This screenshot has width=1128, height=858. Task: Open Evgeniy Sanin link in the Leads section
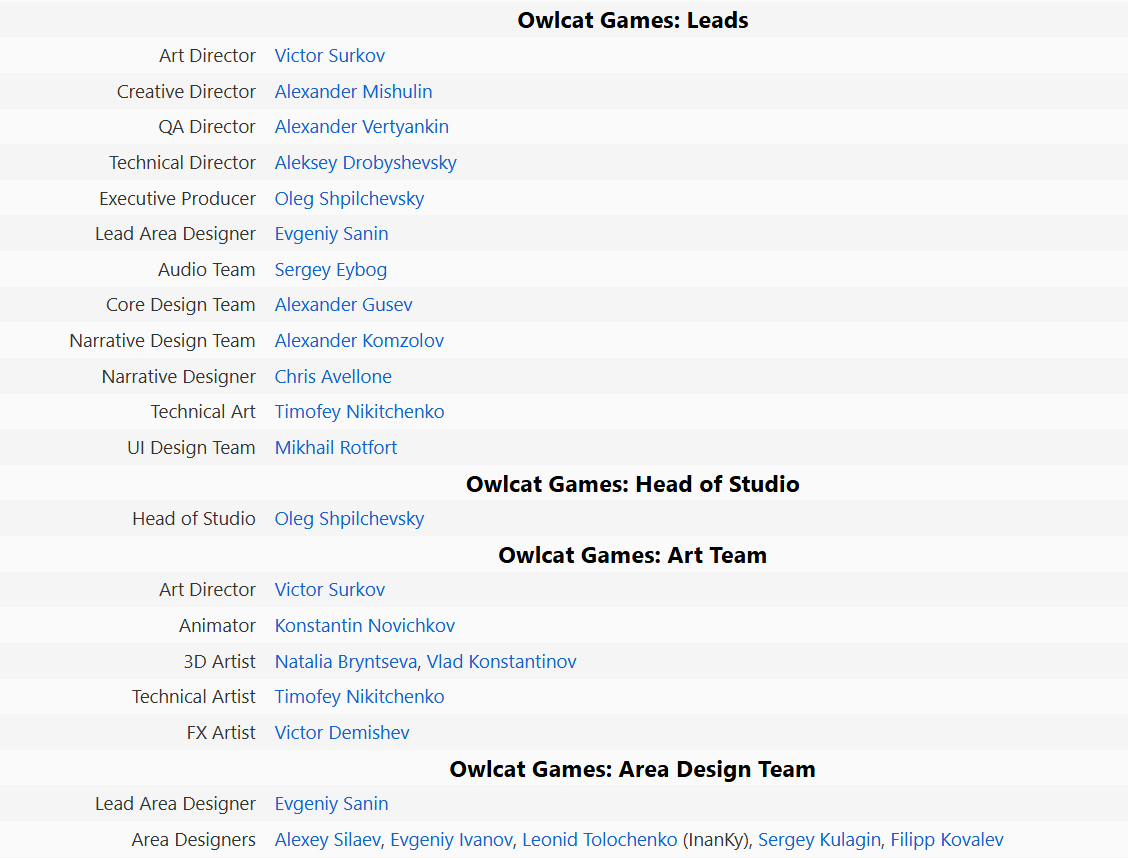pos(332,234)
